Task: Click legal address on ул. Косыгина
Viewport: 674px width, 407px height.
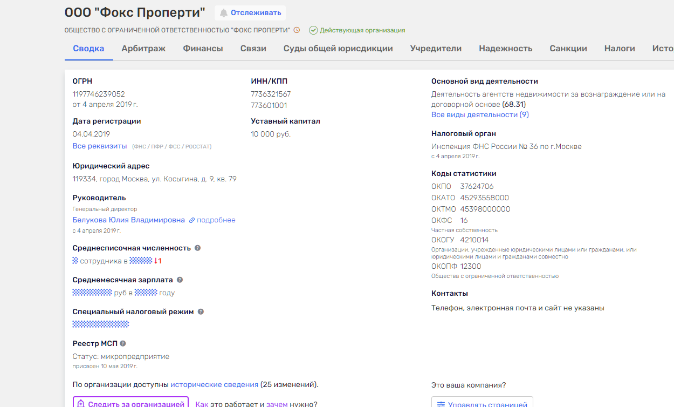Action: coord(154,179)
